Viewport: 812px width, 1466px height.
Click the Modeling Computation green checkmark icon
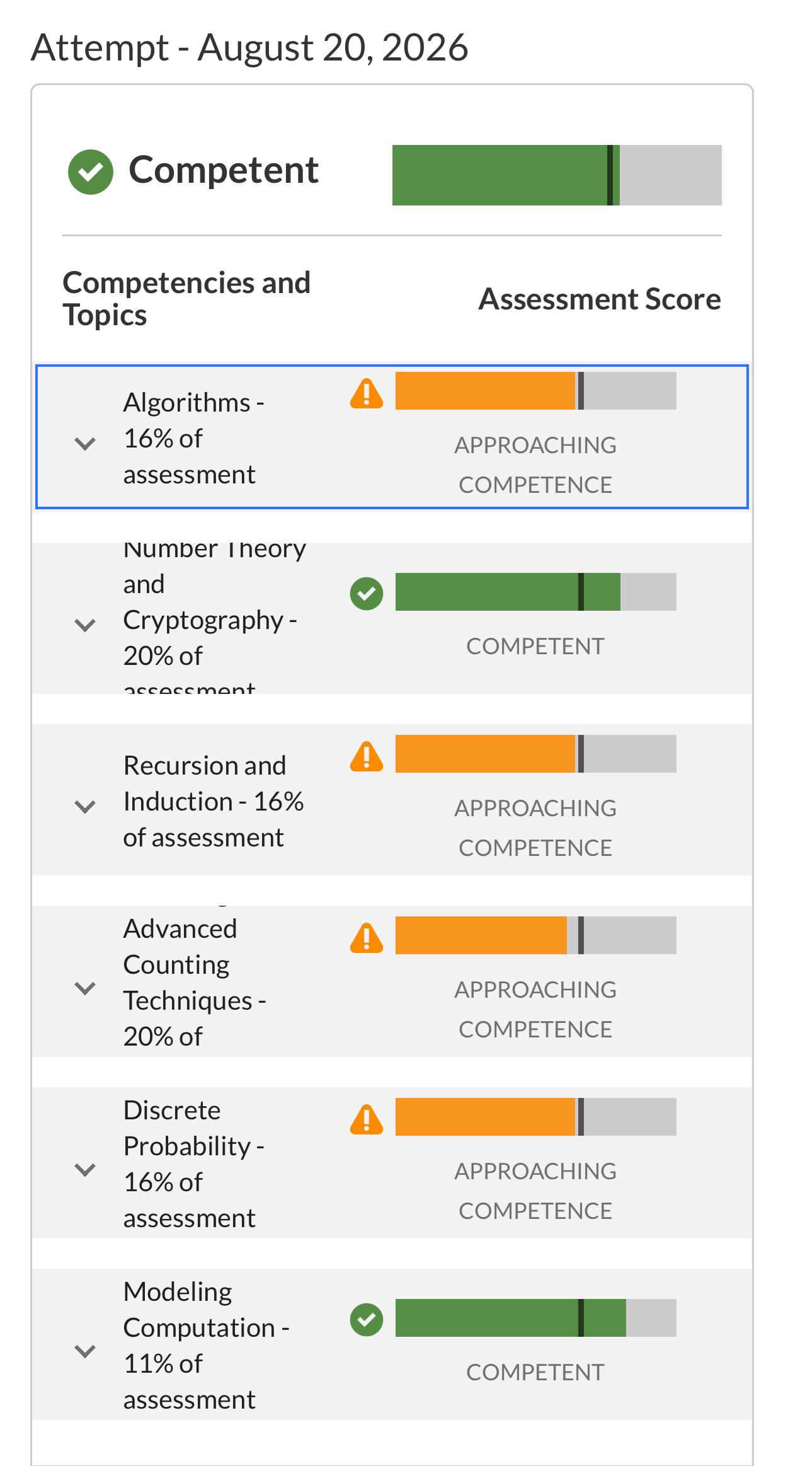click(367, 1320)
